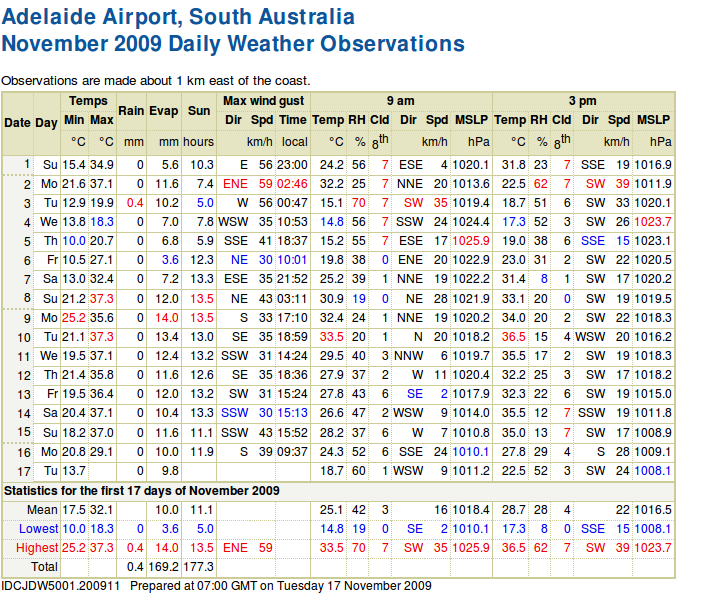Click the "Rain" column header
Image resolution: width=713 pixels, height=606 pixels.
(x=131, y=110)
